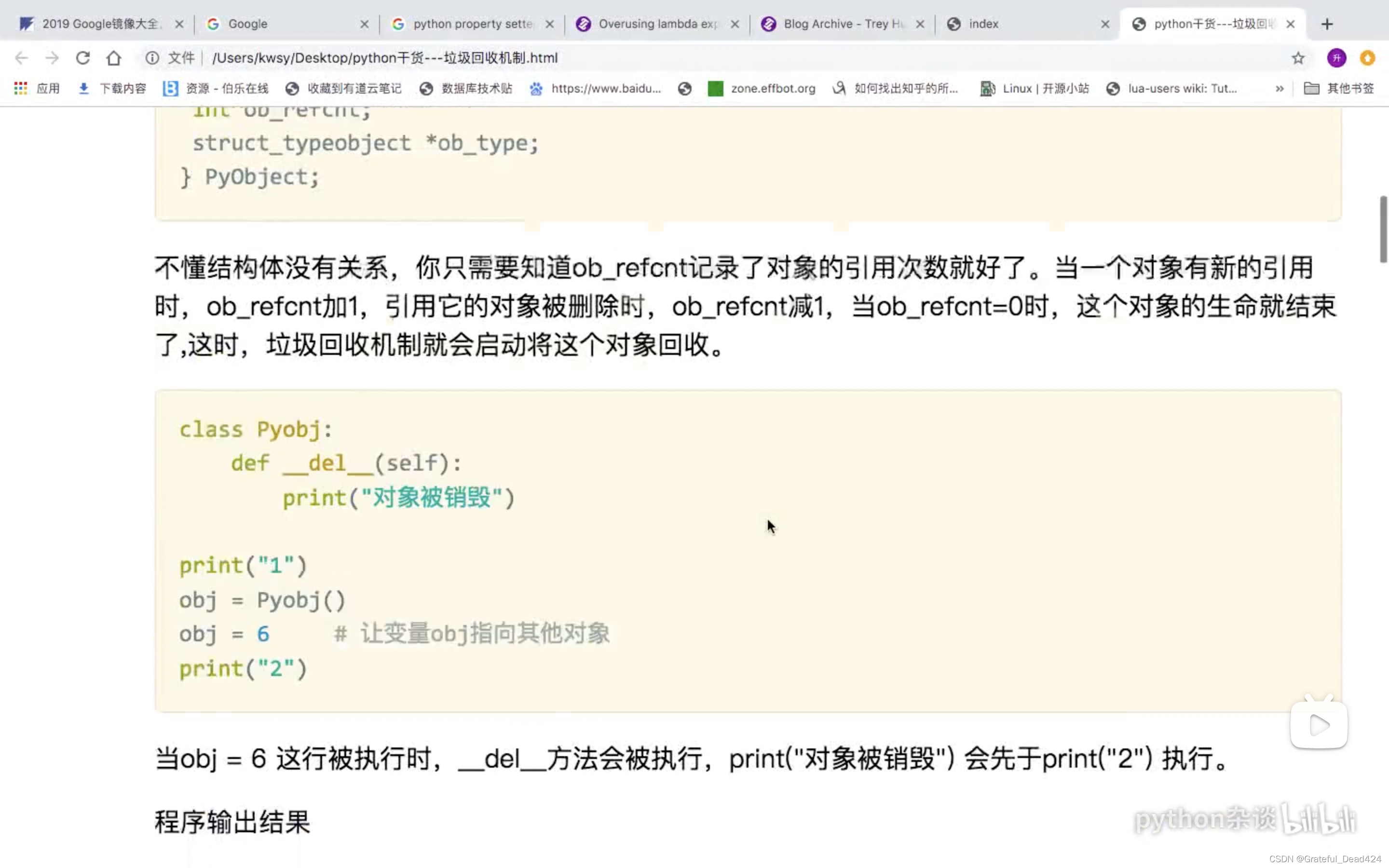Click the browser profile avatar icon

1337,57
